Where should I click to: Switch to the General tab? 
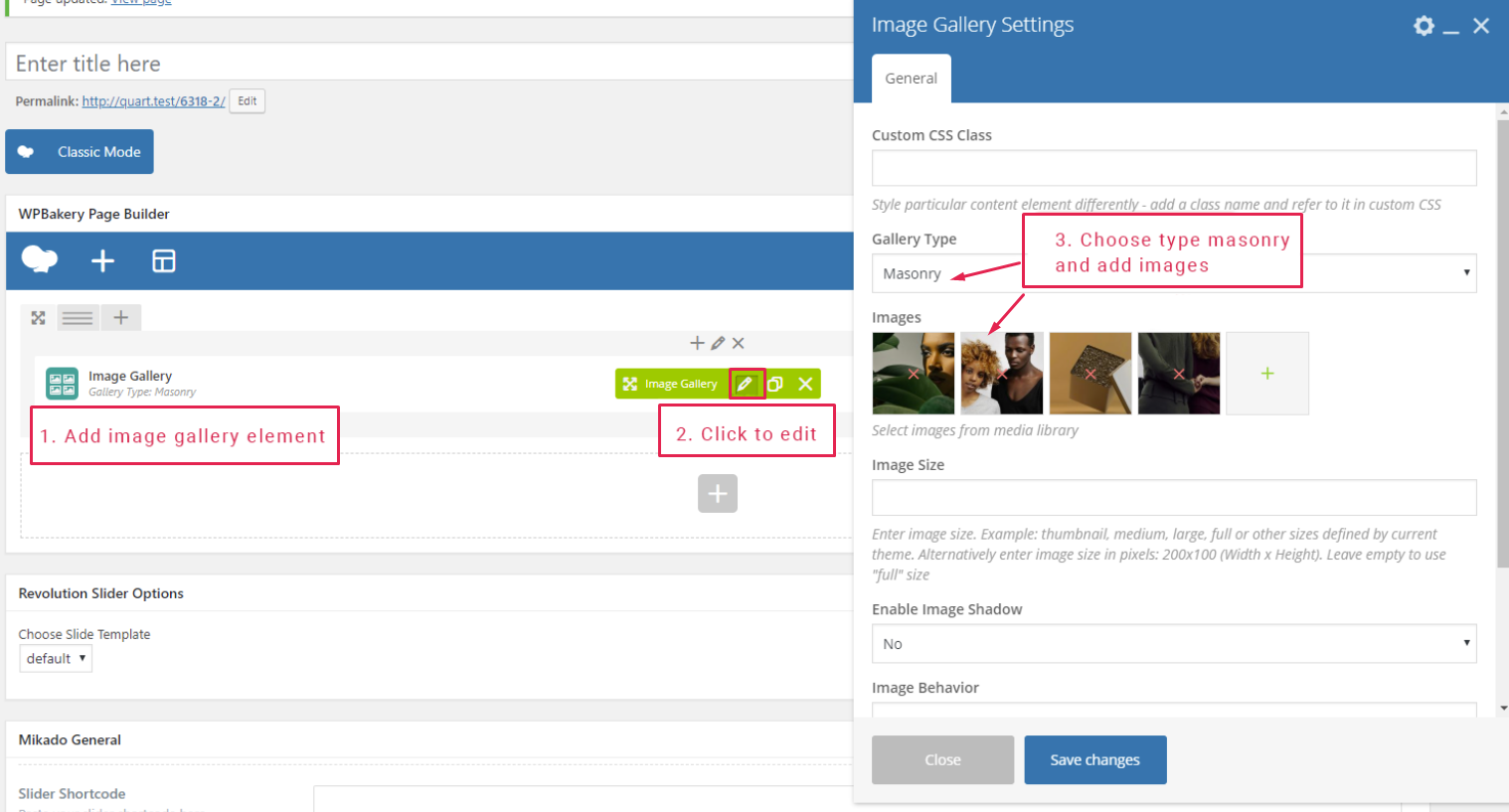point(911,79)
